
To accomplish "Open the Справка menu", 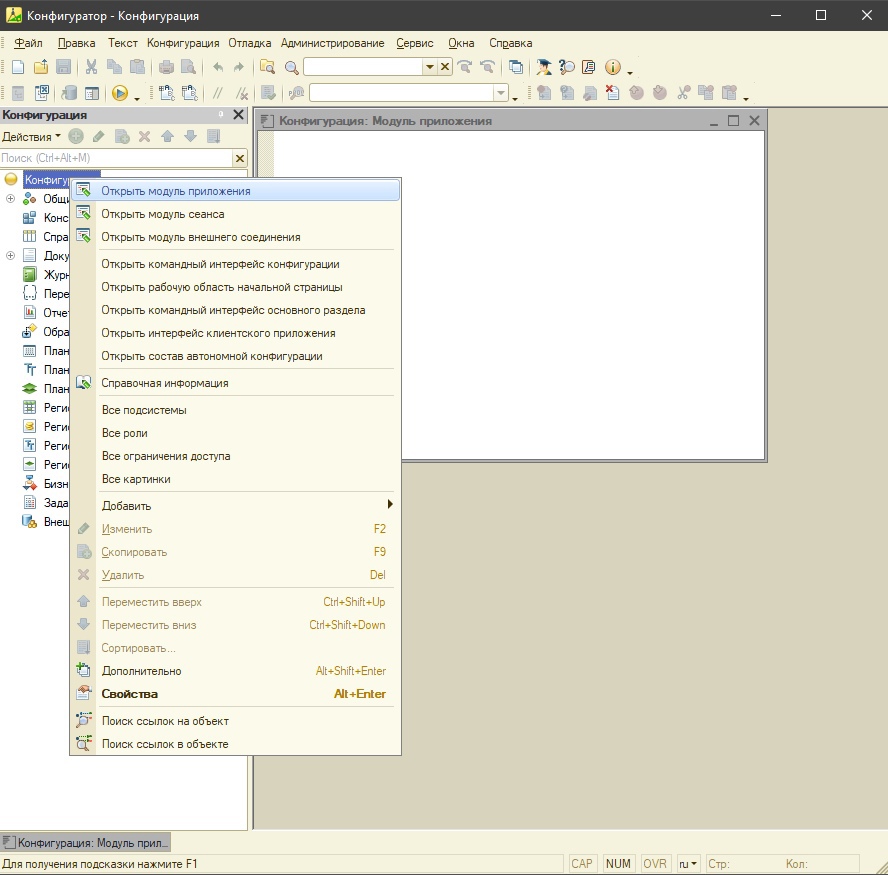I will coord(510,43).
